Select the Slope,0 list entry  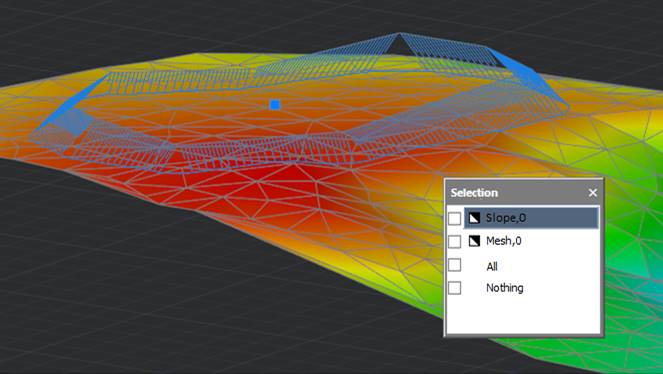(531, 218)
